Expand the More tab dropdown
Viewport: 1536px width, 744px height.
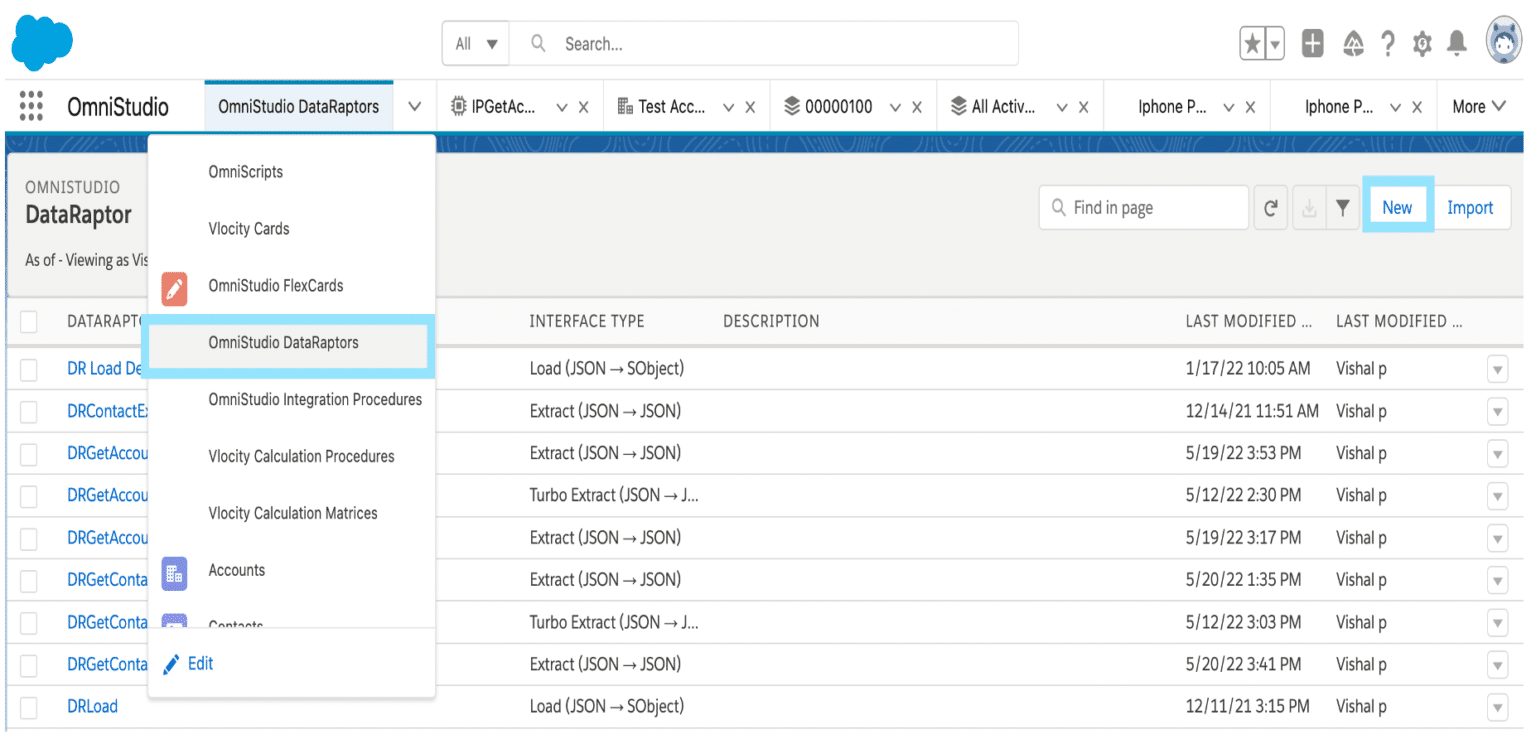[x=1479, y=106]
